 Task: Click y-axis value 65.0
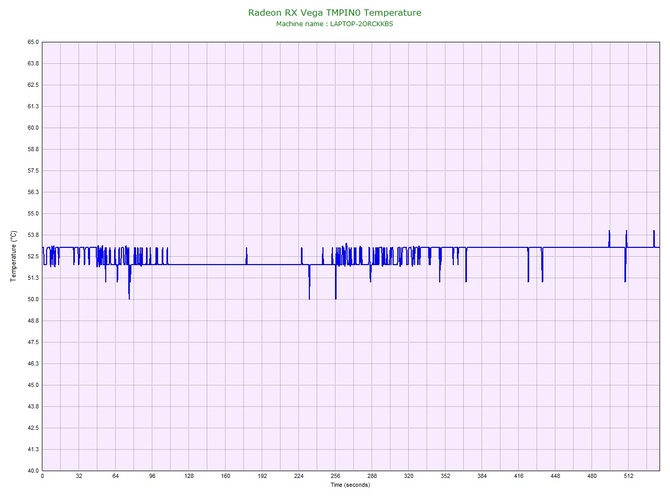click(33, 42)
